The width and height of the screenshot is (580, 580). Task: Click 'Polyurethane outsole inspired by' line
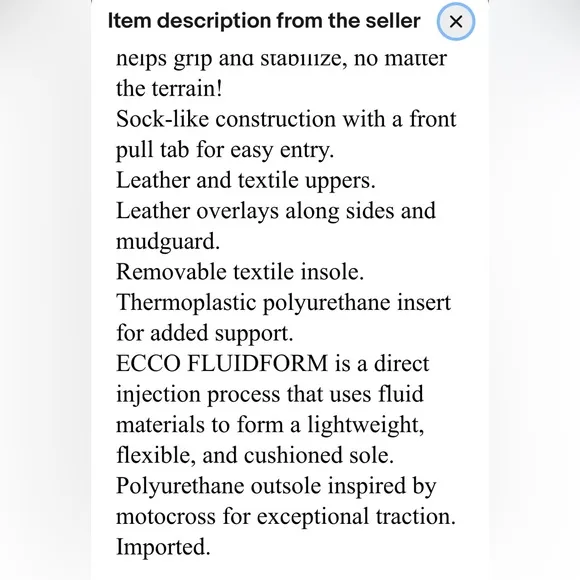point(276,486)
